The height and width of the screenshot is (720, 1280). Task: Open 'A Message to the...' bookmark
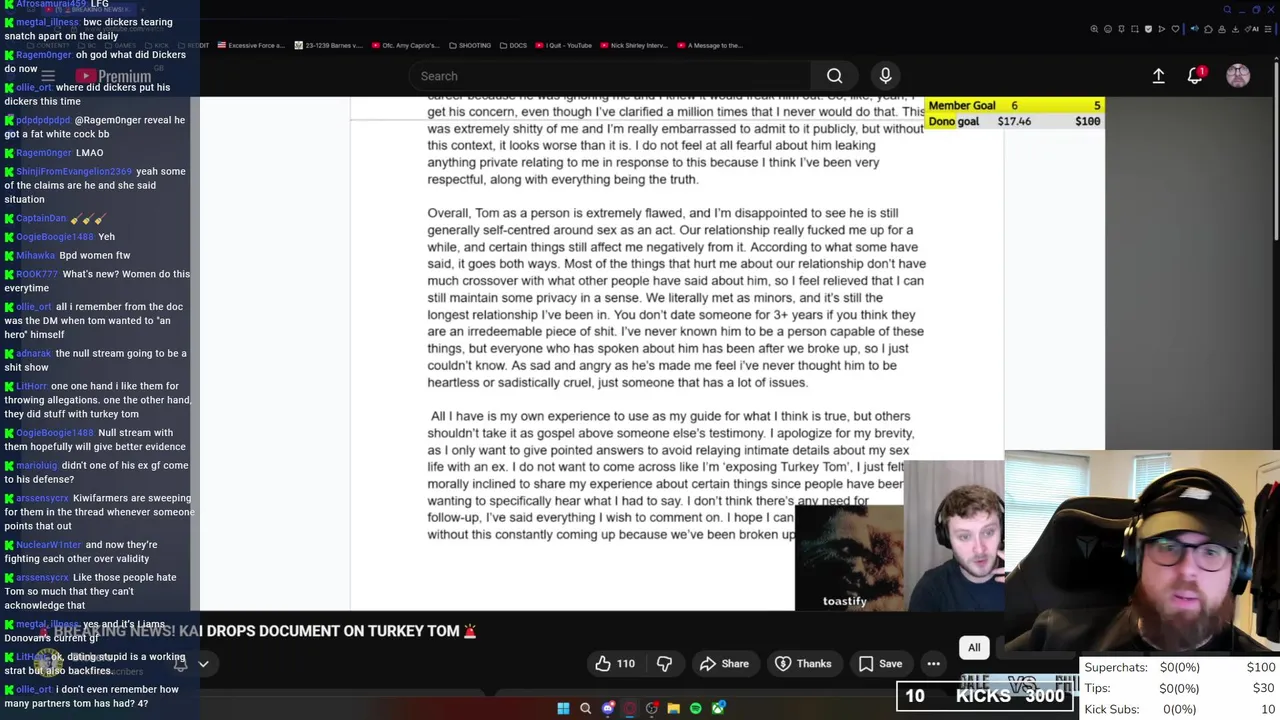point(709,45)
